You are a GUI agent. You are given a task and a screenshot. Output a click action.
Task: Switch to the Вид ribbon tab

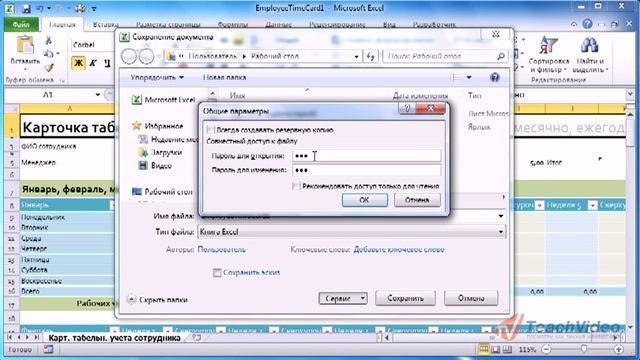pos(389,24)
